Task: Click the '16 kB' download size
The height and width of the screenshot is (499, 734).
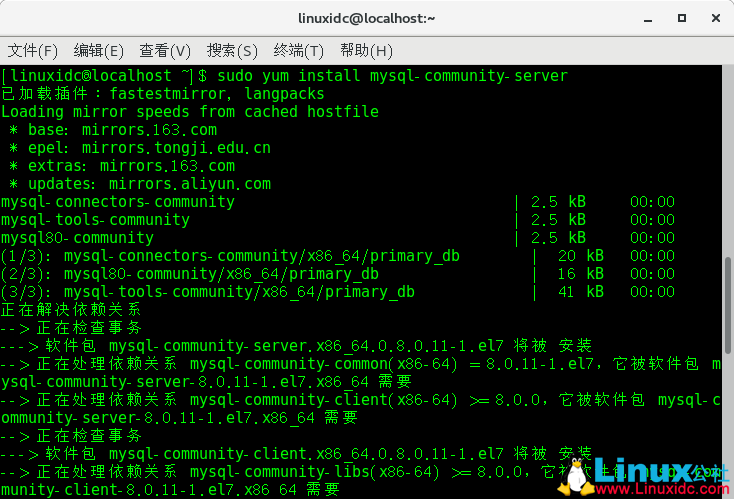Action: click(580, 274)
